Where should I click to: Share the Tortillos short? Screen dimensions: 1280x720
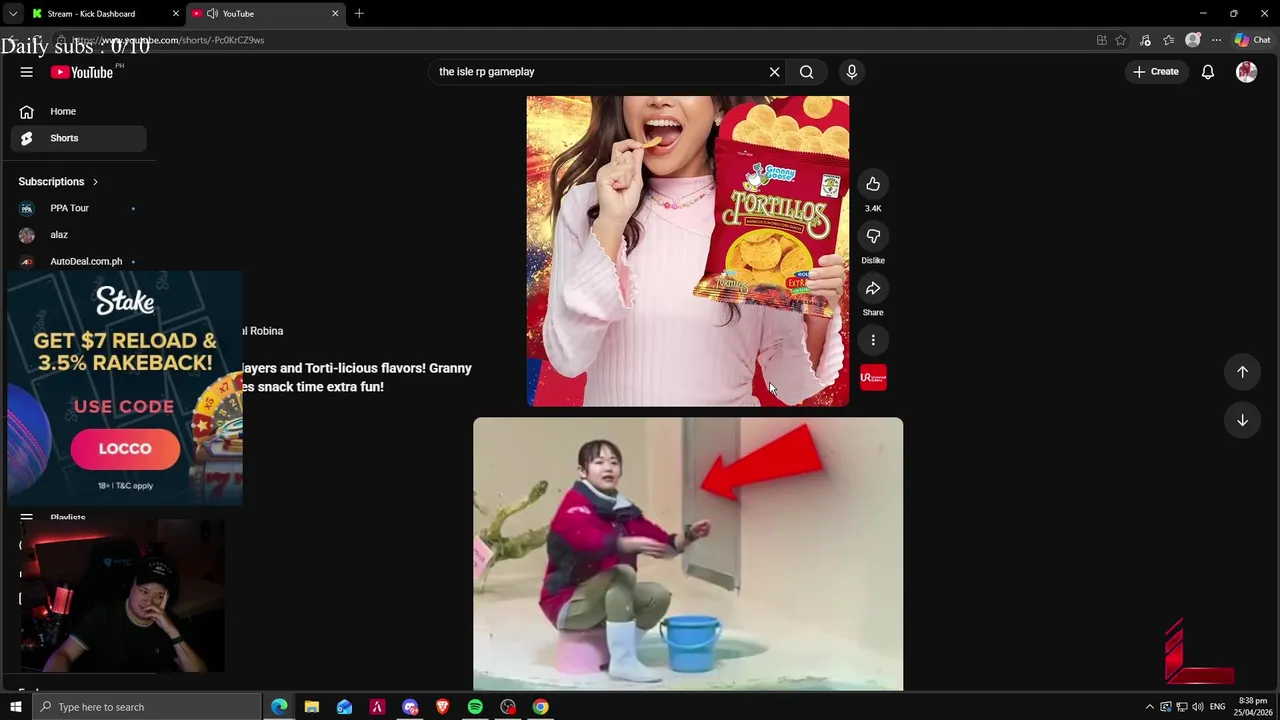[873, 288]
